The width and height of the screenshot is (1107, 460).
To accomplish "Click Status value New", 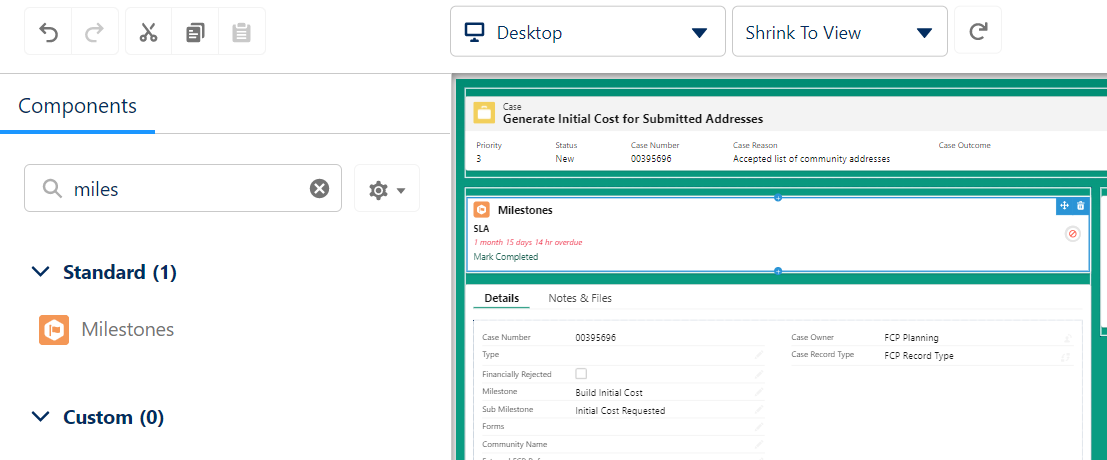I will [565, 159].
